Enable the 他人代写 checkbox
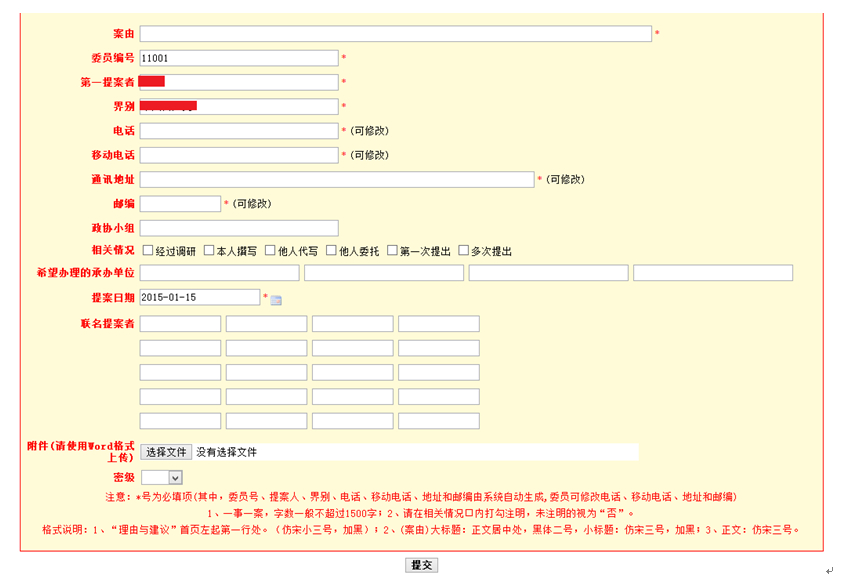The image size is (847, 578). 270,251
